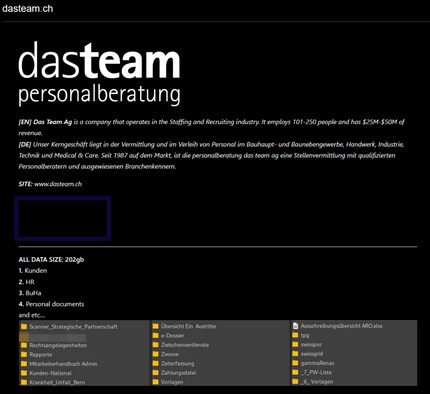Open the www.dasteam.ch site link

[58, 184]
